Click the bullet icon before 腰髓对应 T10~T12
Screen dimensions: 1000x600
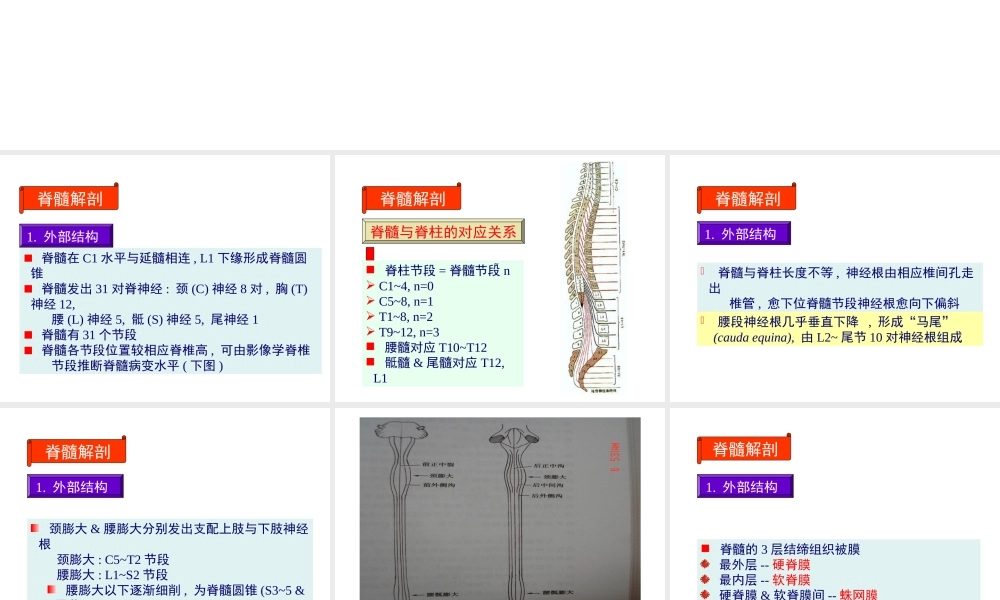pos(370,346)
